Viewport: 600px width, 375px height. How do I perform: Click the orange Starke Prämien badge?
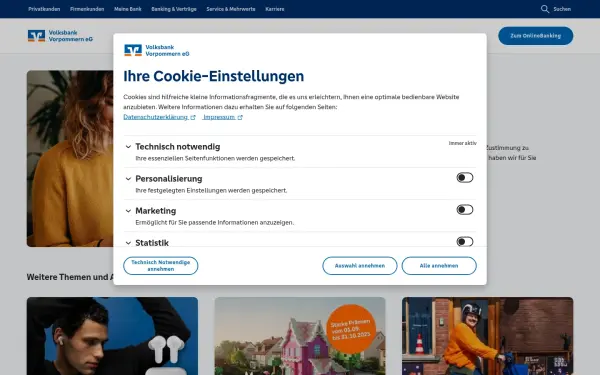pyautogui.click(x=351, y=329)
